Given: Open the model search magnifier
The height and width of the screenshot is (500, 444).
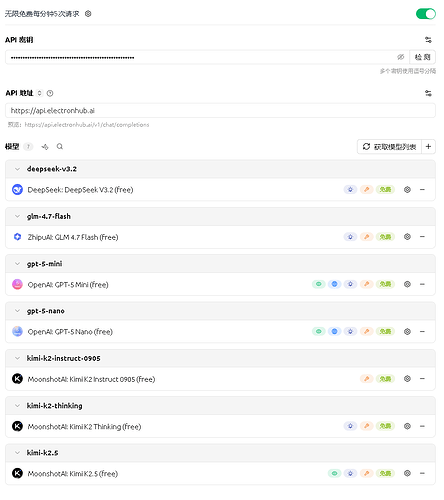Looking at the screenshot, I should click(60, 147).
